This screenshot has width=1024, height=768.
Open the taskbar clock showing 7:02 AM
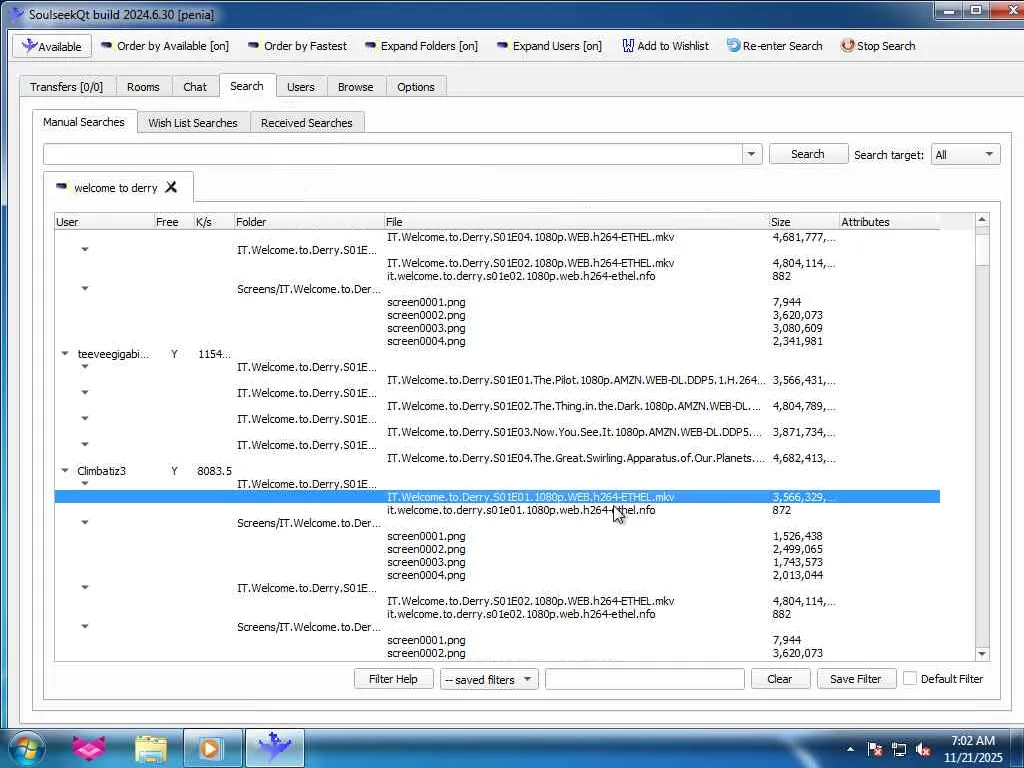point(973,749)
